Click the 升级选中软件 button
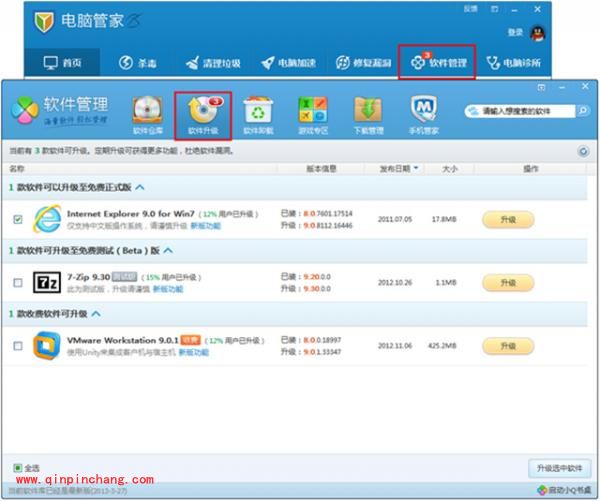600x501 pixels. click(x=559, y=468)
